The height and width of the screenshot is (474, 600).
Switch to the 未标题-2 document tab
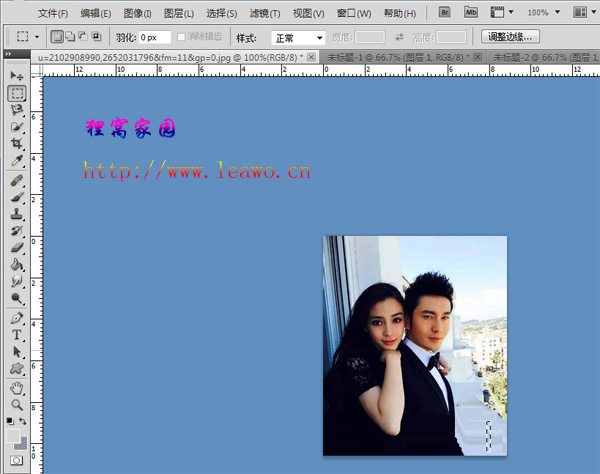tap(543, 57)
